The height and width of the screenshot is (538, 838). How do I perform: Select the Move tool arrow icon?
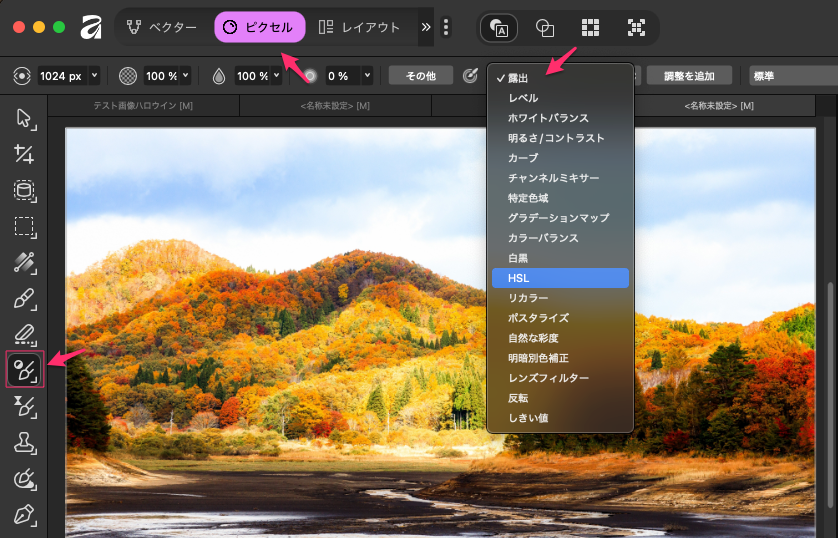coord(24,120)
